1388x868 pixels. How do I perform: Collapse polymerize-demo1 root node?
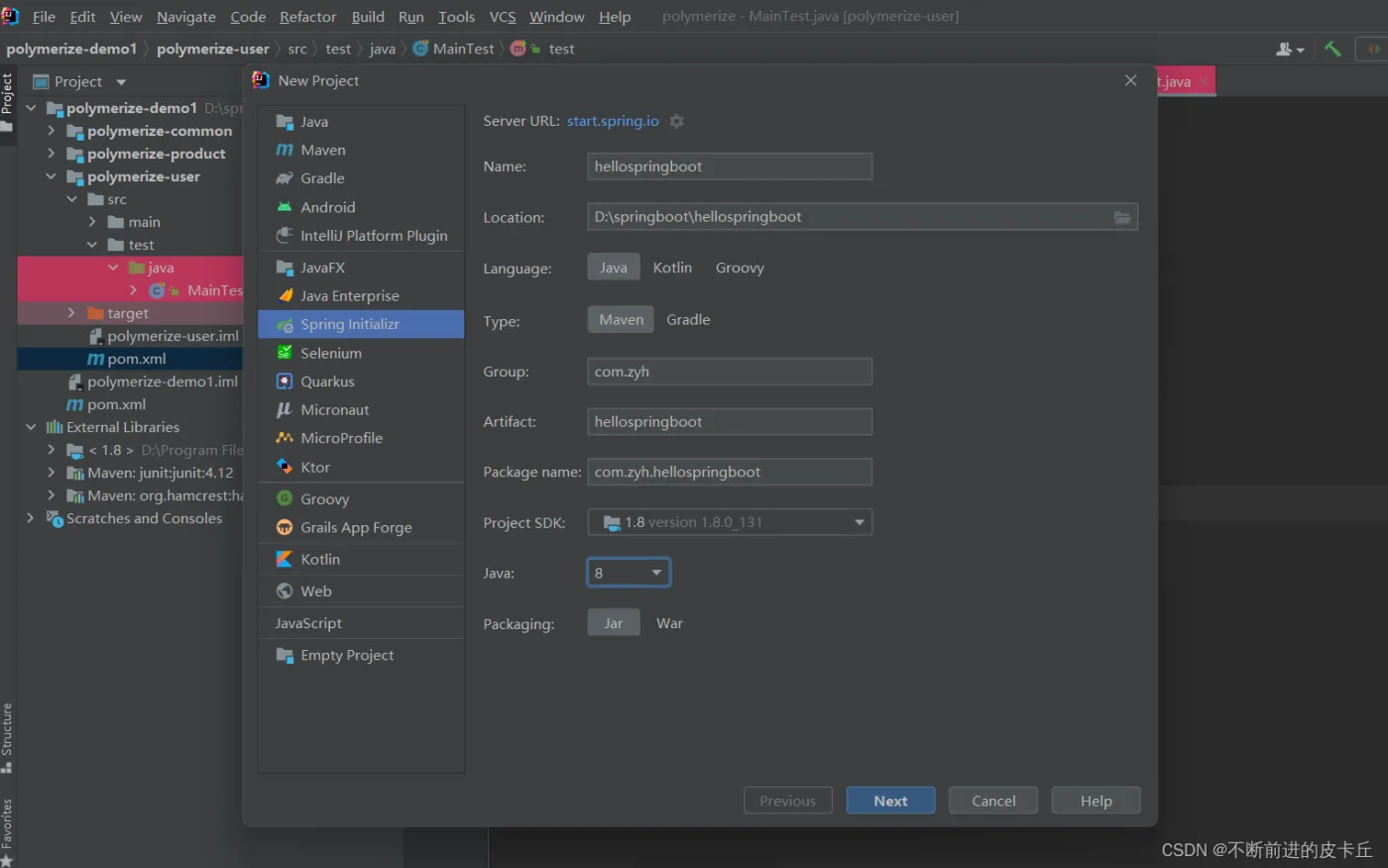pyautogui.click(x=31, y=108)
